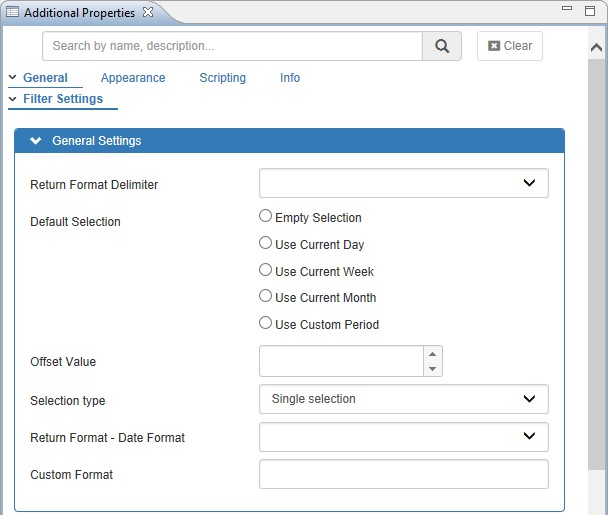
Task: Click the magnifying glass search icon
Action: coord(442,46)
